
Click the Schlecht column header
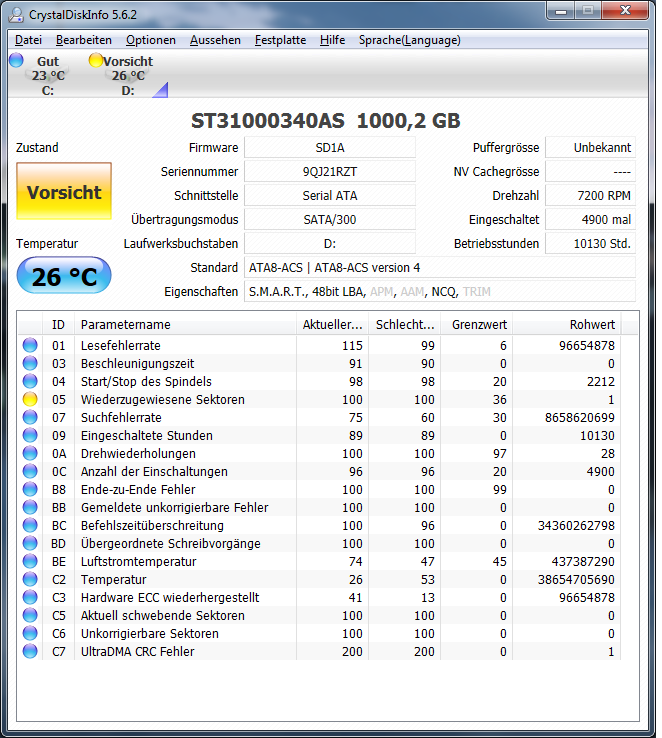[x=405, y=324]
